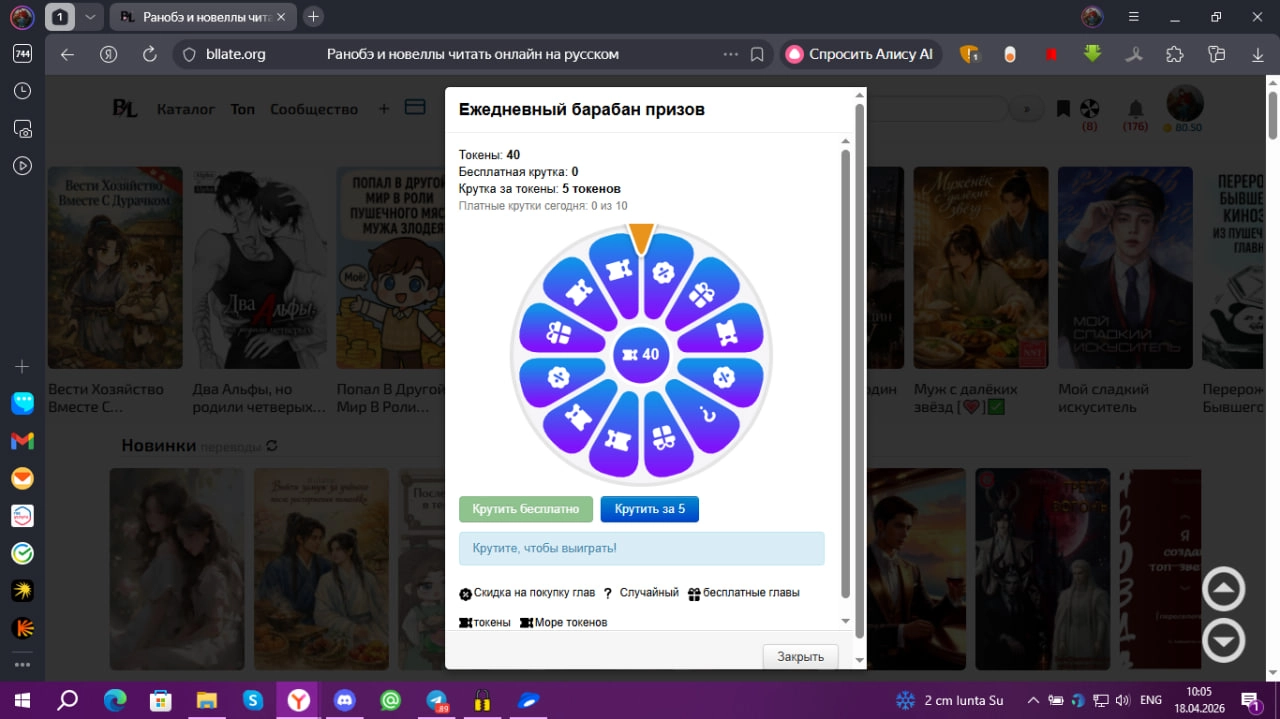Viewport: 1280px width, 719px height.
Task: Click the Море токенов legend label
Action: coord(570,622)
